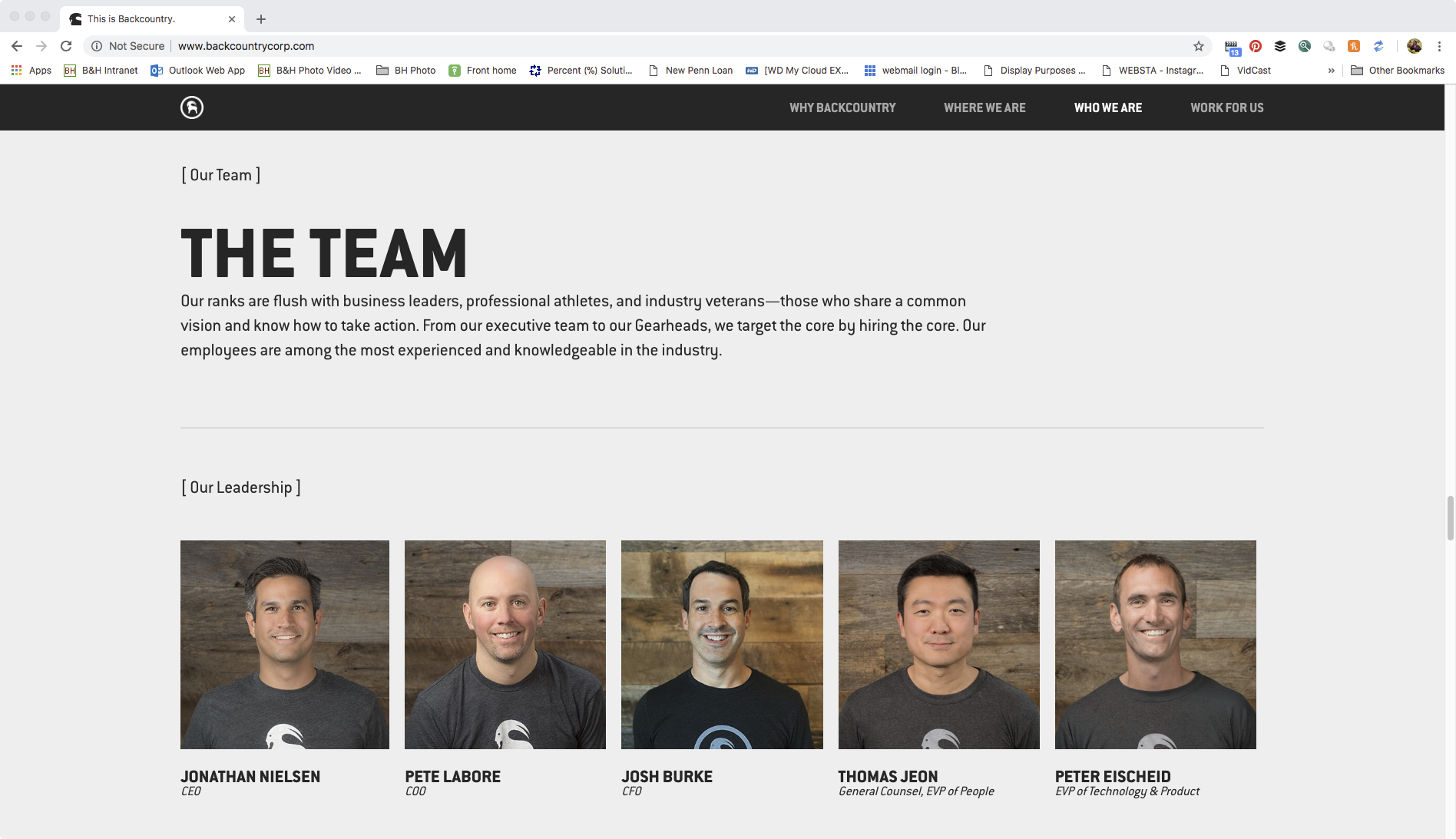Screen dimensions: 1456x839
Task: Click the grey cloud extension icon
Action: [1329, 46]
